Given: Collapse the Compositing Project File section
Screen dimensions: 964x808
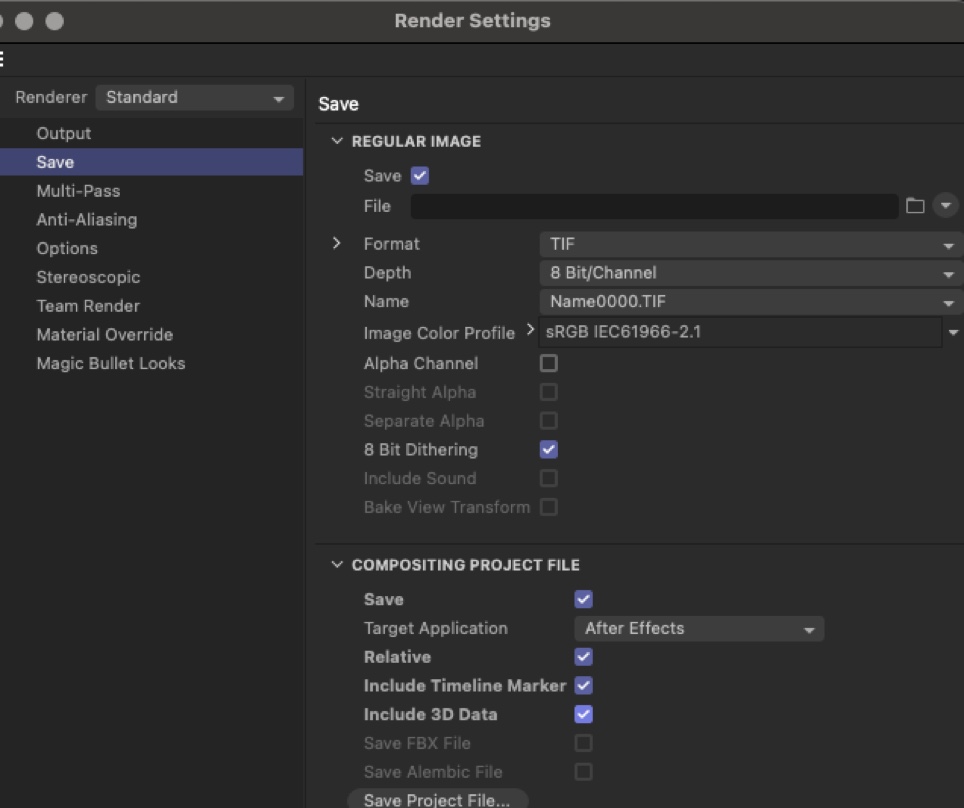Looking at the screenshot, I should tap(337, 565).
